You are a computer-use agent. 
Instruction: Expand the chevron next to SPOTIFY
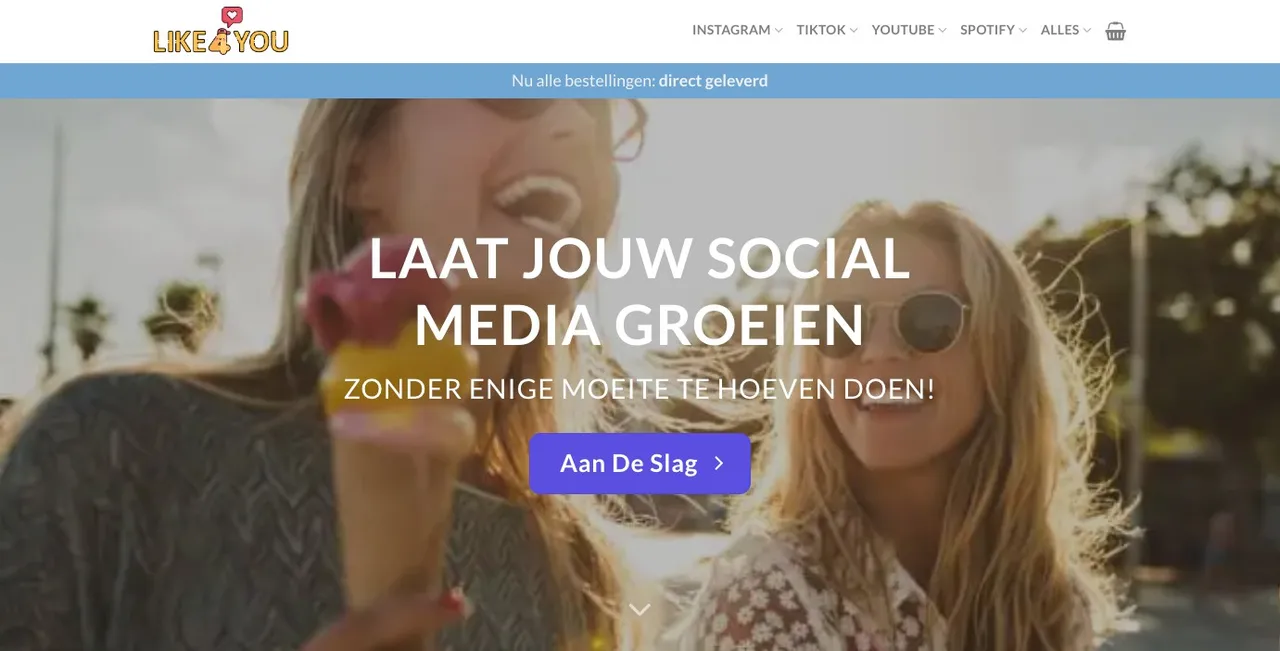[x=1022, y=31]
